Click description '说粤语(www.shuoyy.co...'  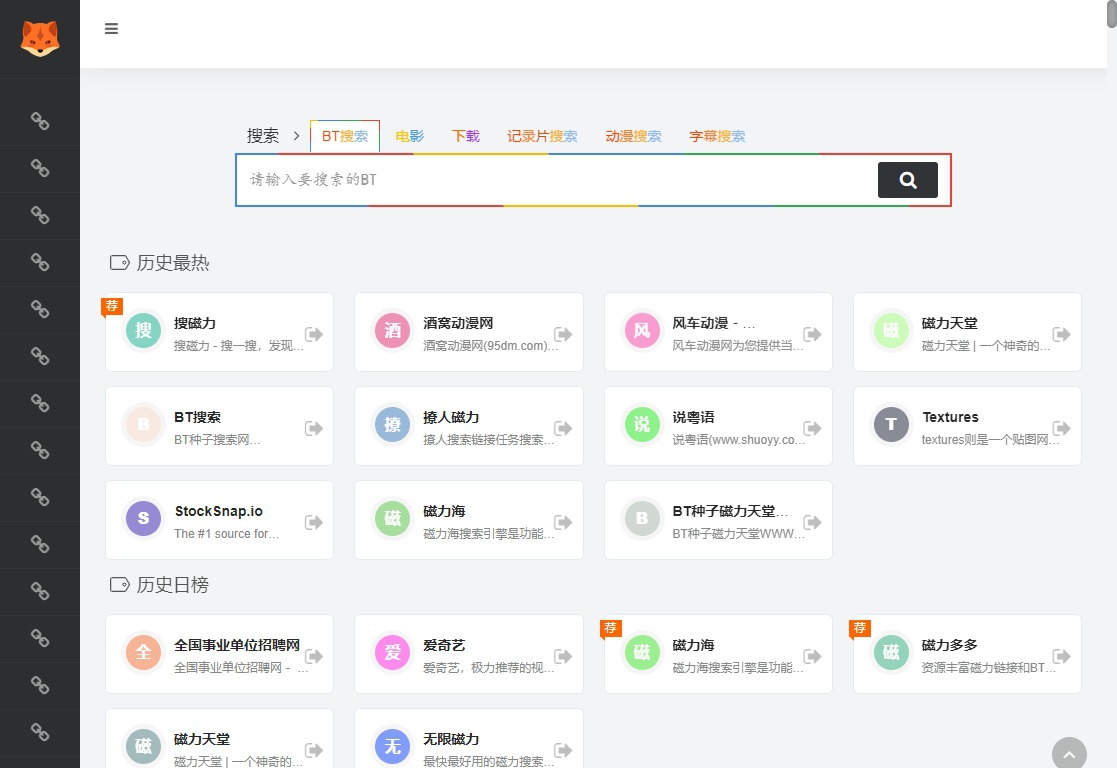coord(739,440)
